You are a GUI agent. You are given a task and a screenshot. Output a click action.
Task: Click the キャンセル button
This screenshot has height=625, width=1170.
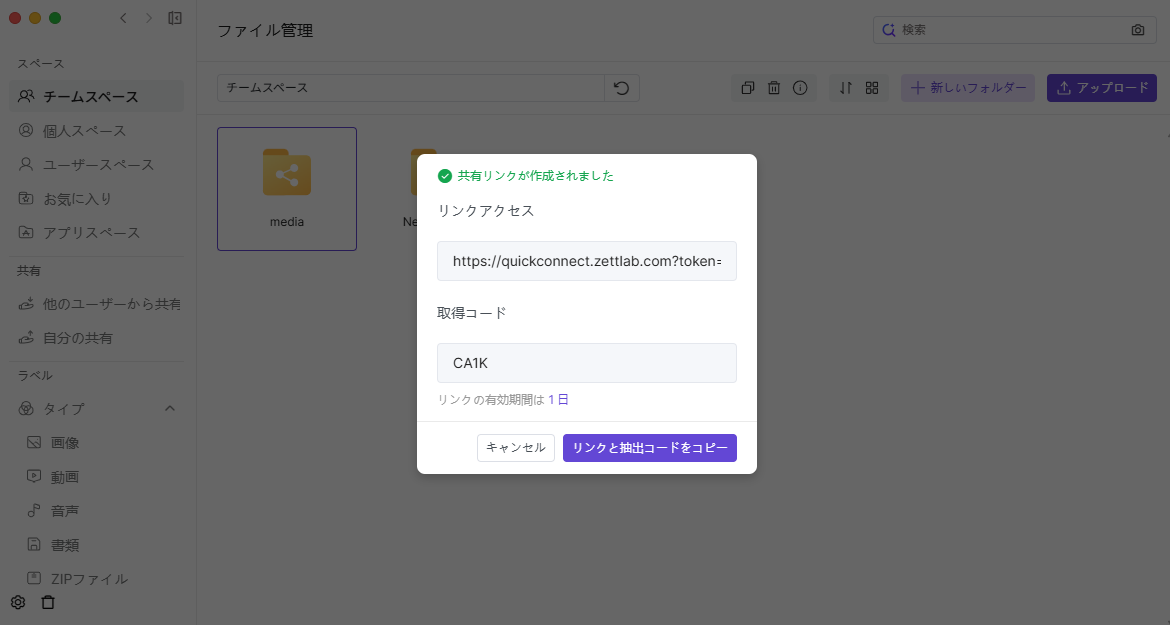[515, 448]
